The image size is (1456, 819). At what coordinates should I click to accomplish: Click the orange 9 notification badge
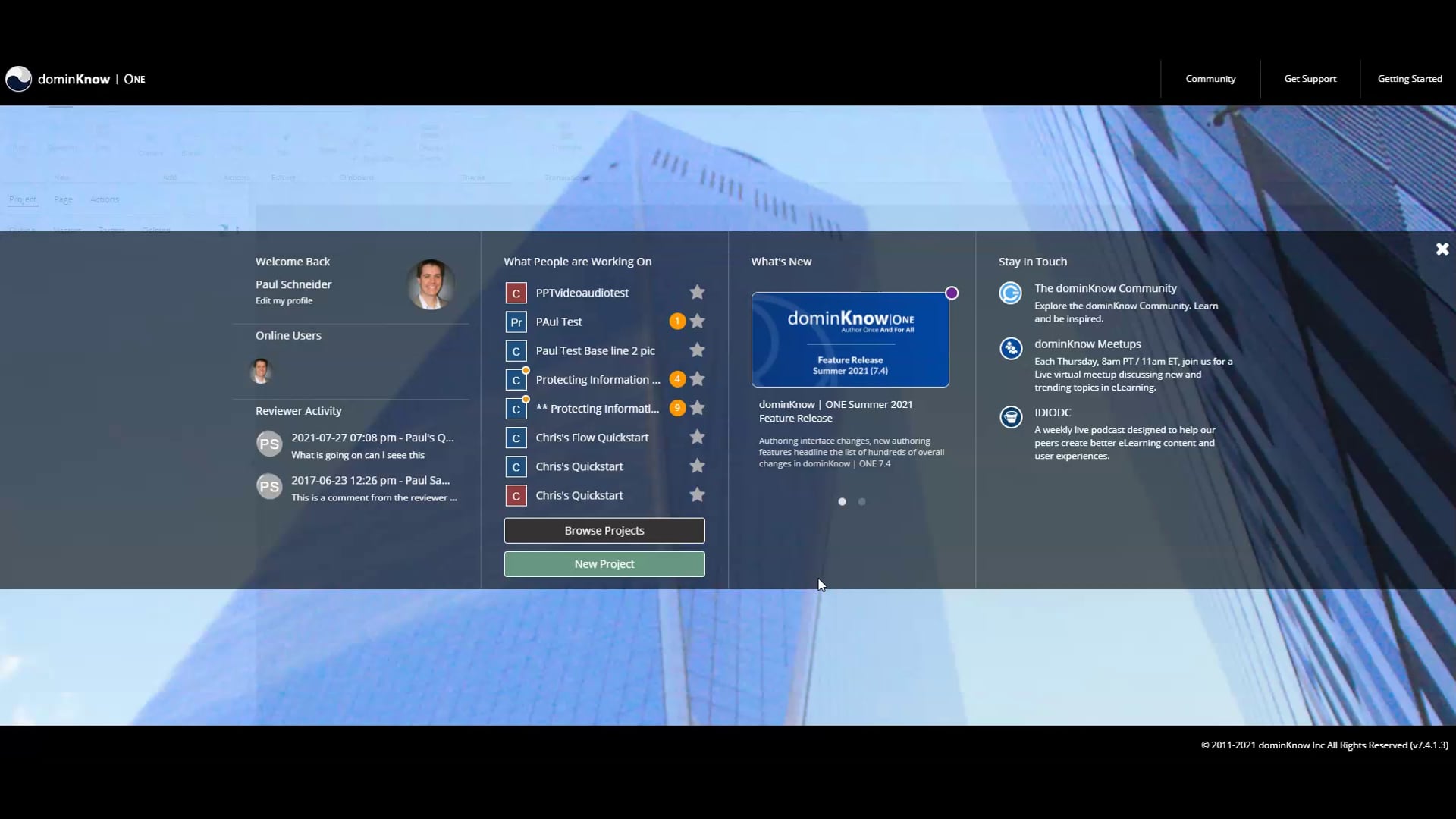tap(677, 407)
